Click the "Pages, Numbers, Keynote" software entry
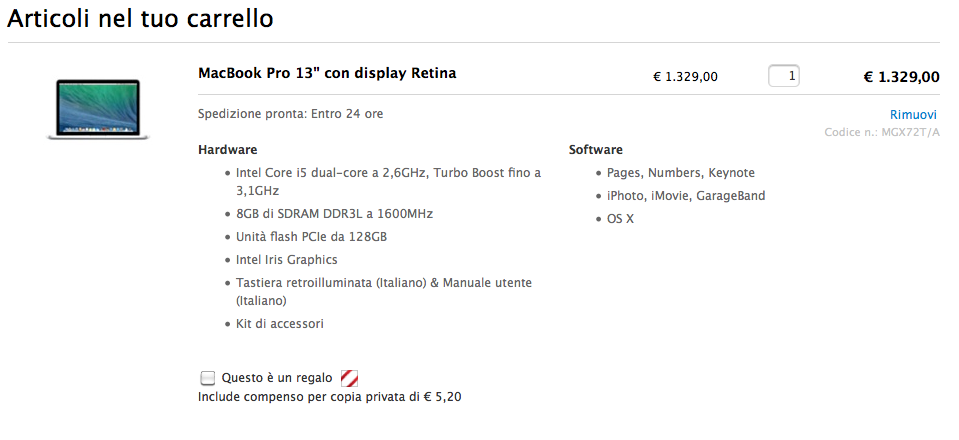 (680, 173)
